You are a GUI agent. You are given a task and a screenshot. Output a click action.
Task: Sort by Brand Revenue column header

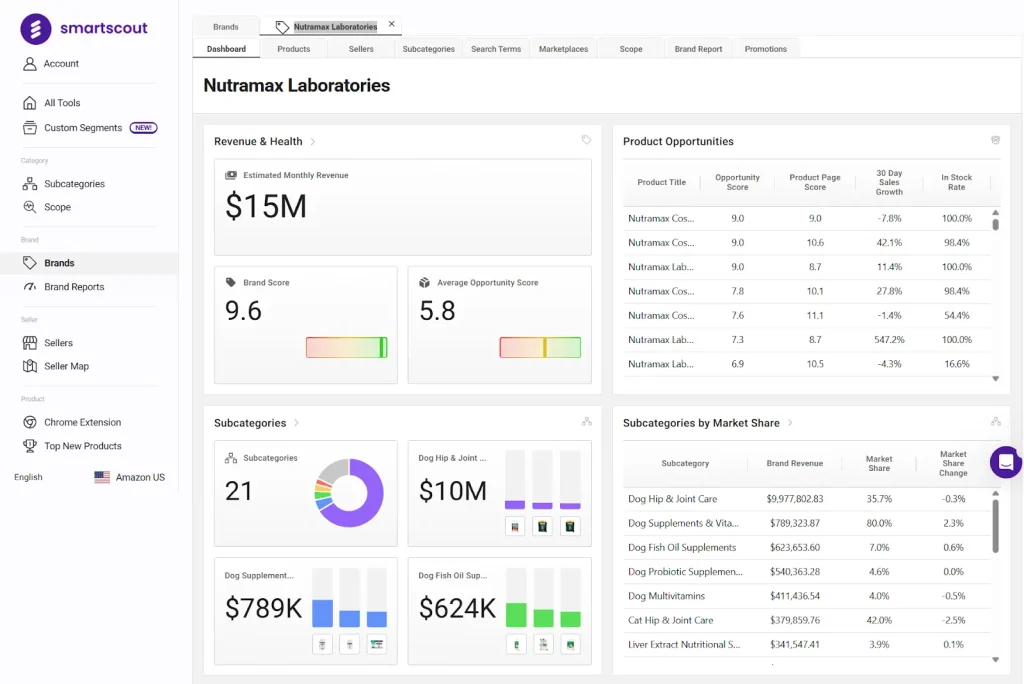(795, 463)
